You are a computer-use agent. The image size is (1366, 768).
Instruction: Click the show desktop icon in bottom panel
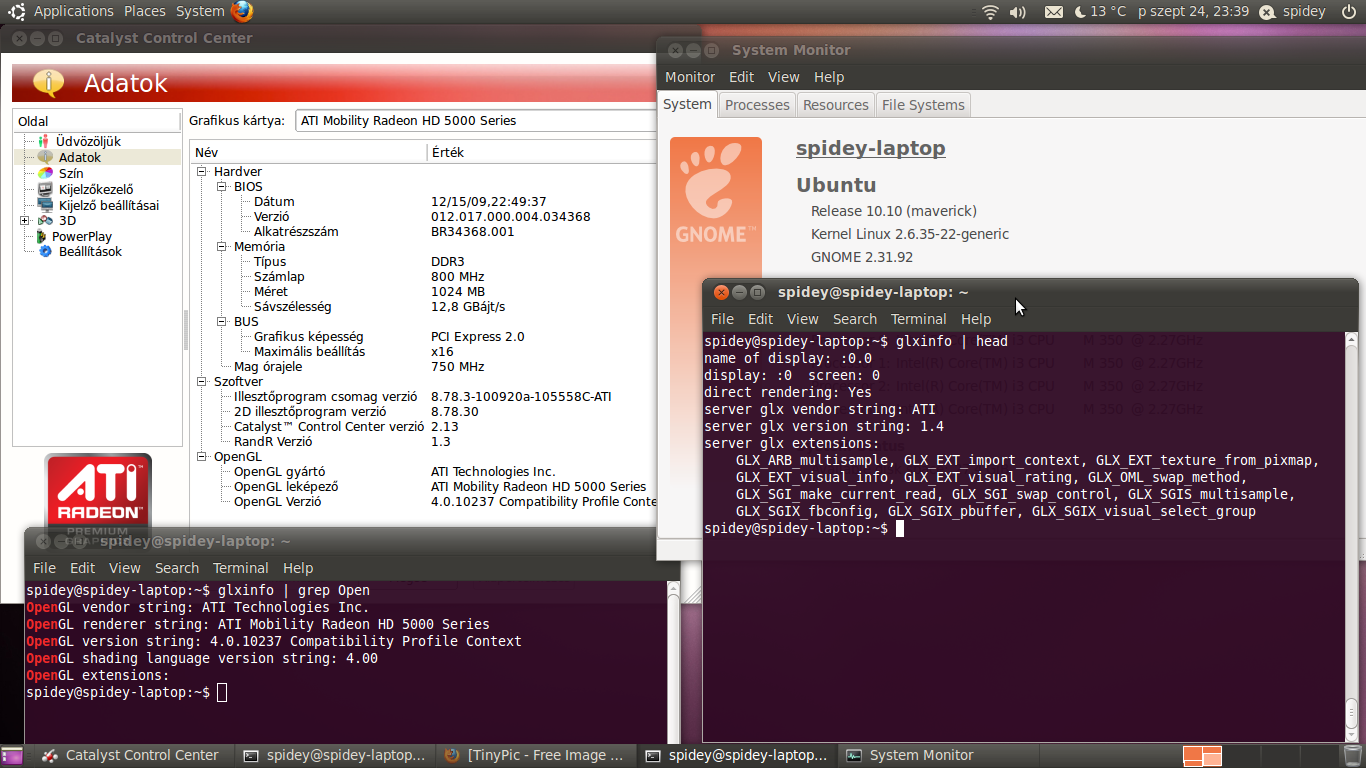click(12, 756)
